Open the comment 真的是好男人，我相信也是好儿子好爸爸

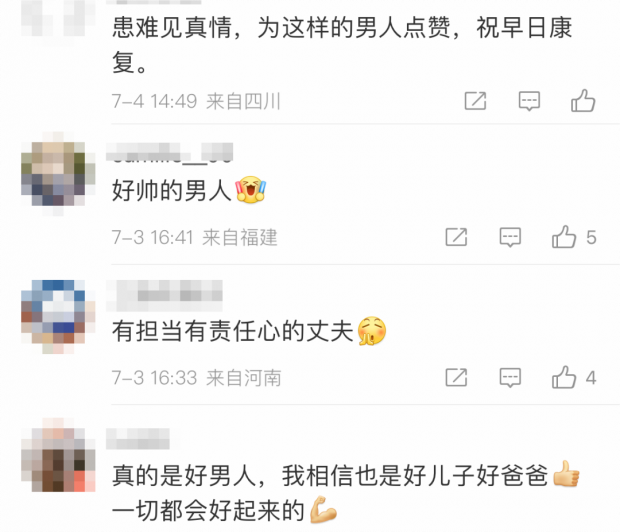coord(346,492)
